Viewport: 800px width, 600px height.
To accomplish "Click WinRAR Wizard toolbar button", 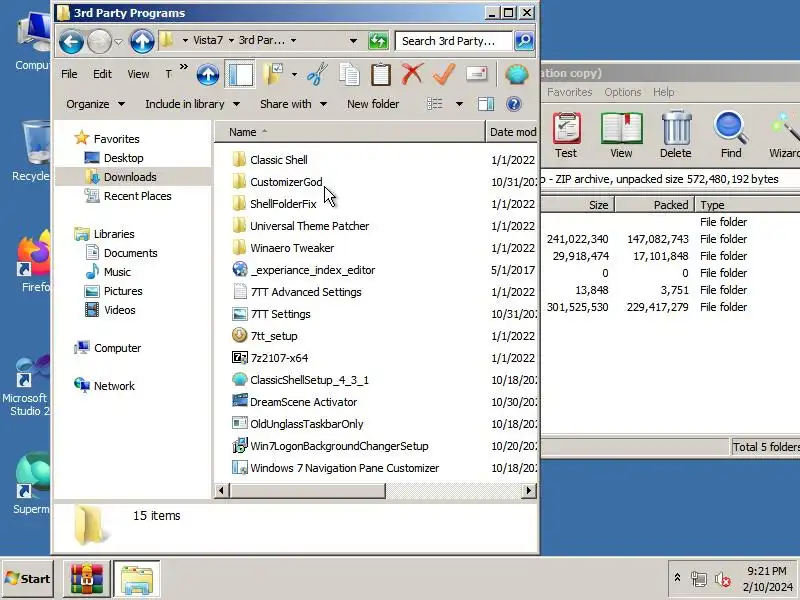I will click(x=785, y=135).
